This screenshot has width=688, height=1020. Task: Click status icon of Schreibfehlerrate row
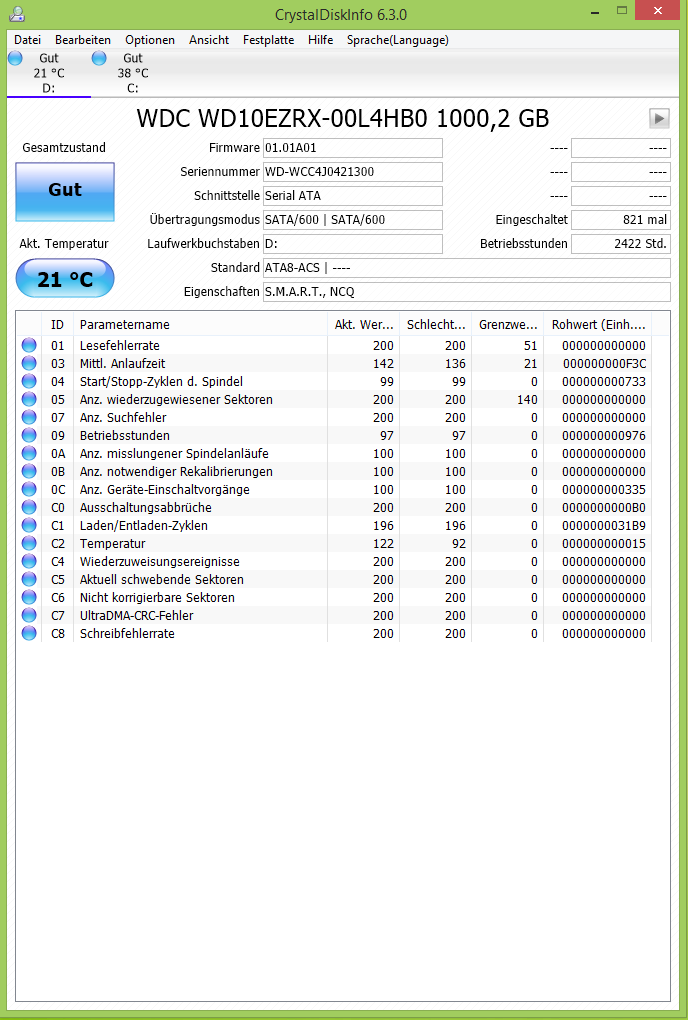pos(29,633)
